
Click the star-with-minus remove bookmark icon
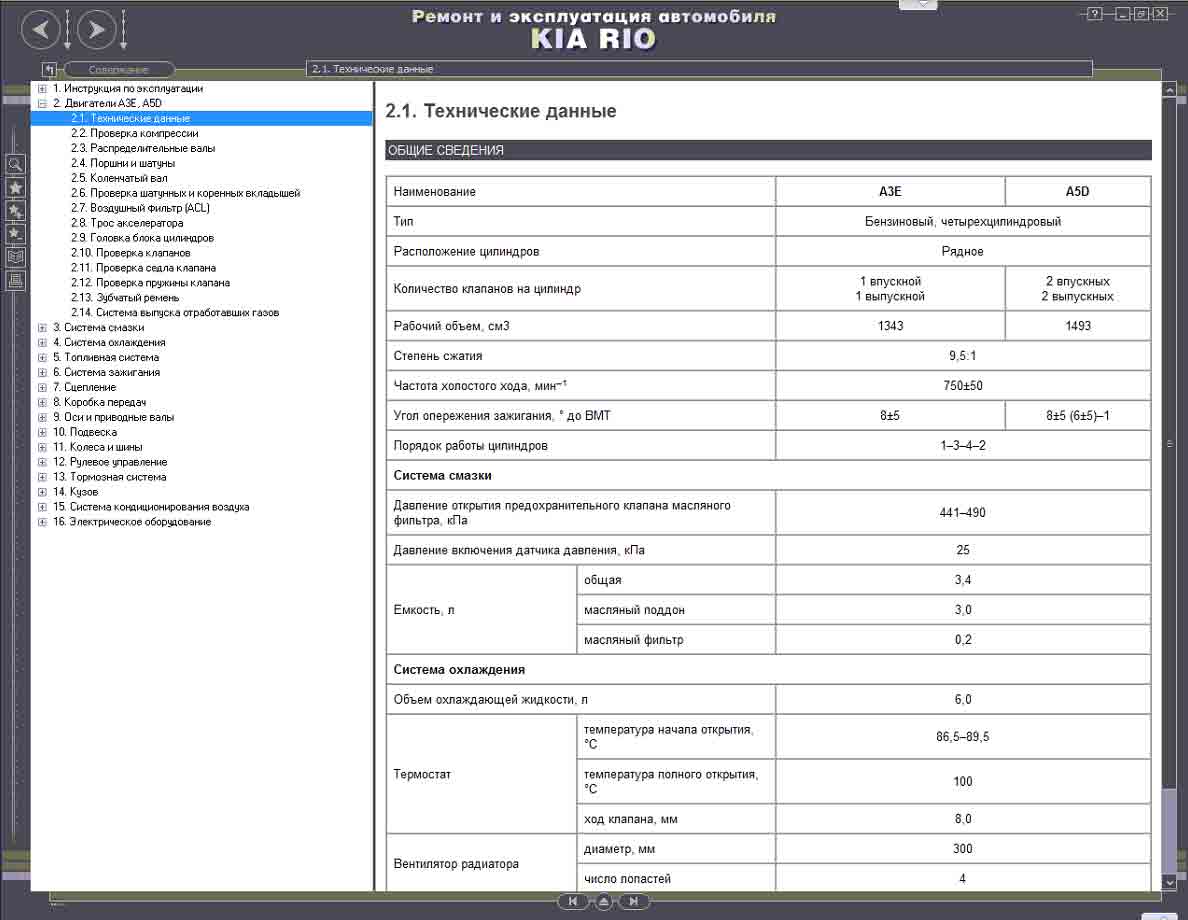tap(15, 234)
